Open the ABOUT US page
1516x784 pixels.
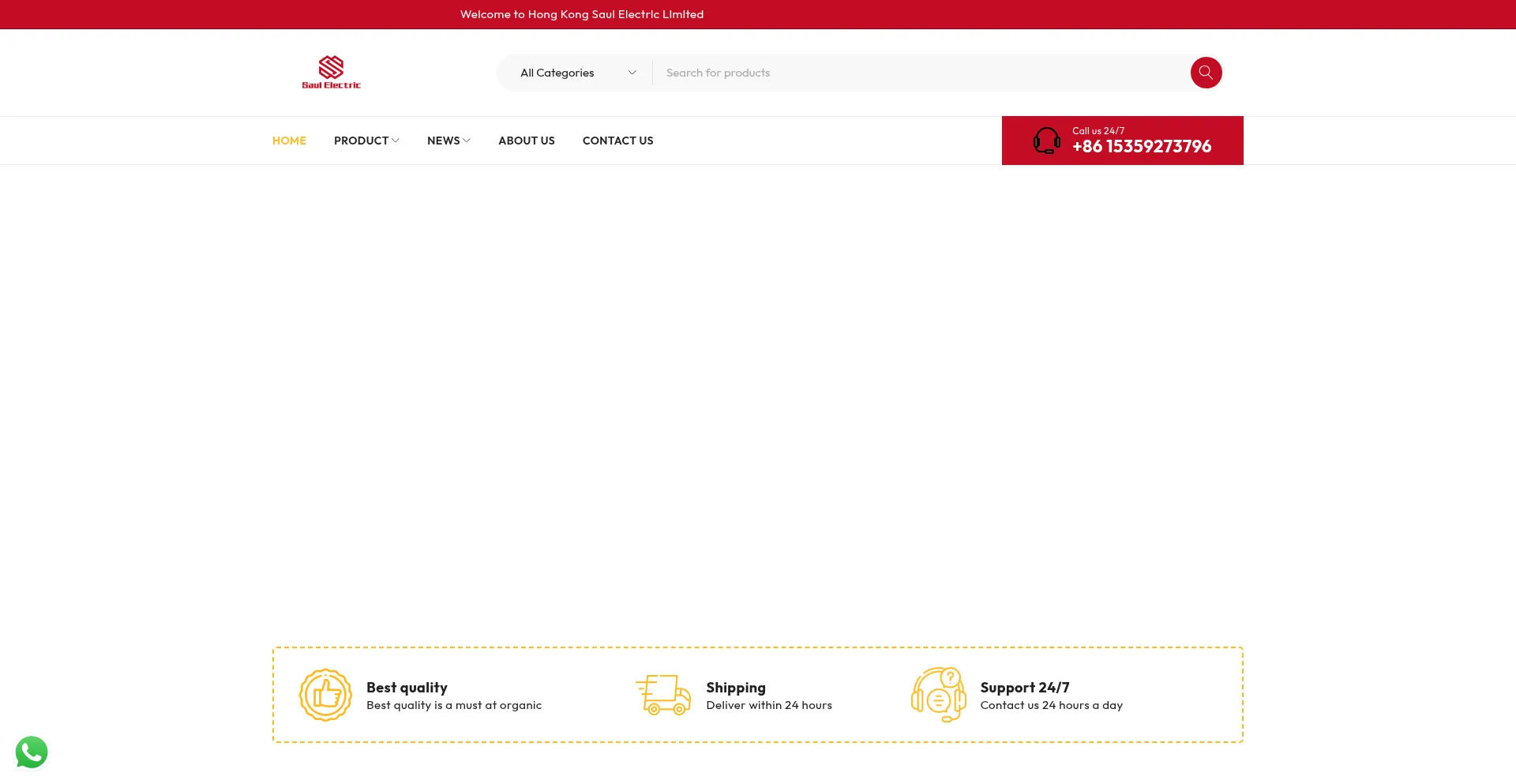pos(527,141)
